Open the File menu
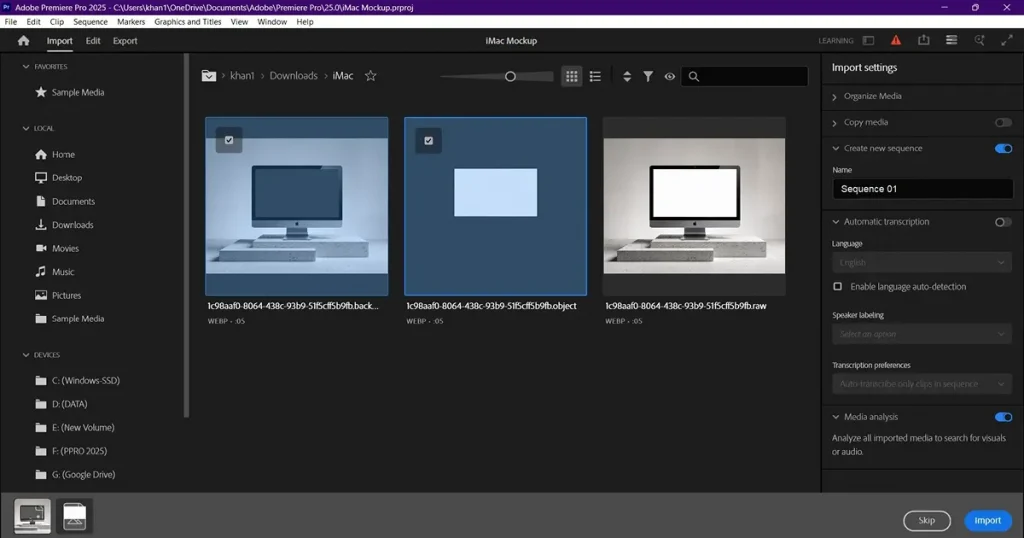1024x538 pixels. click(10, 22)
